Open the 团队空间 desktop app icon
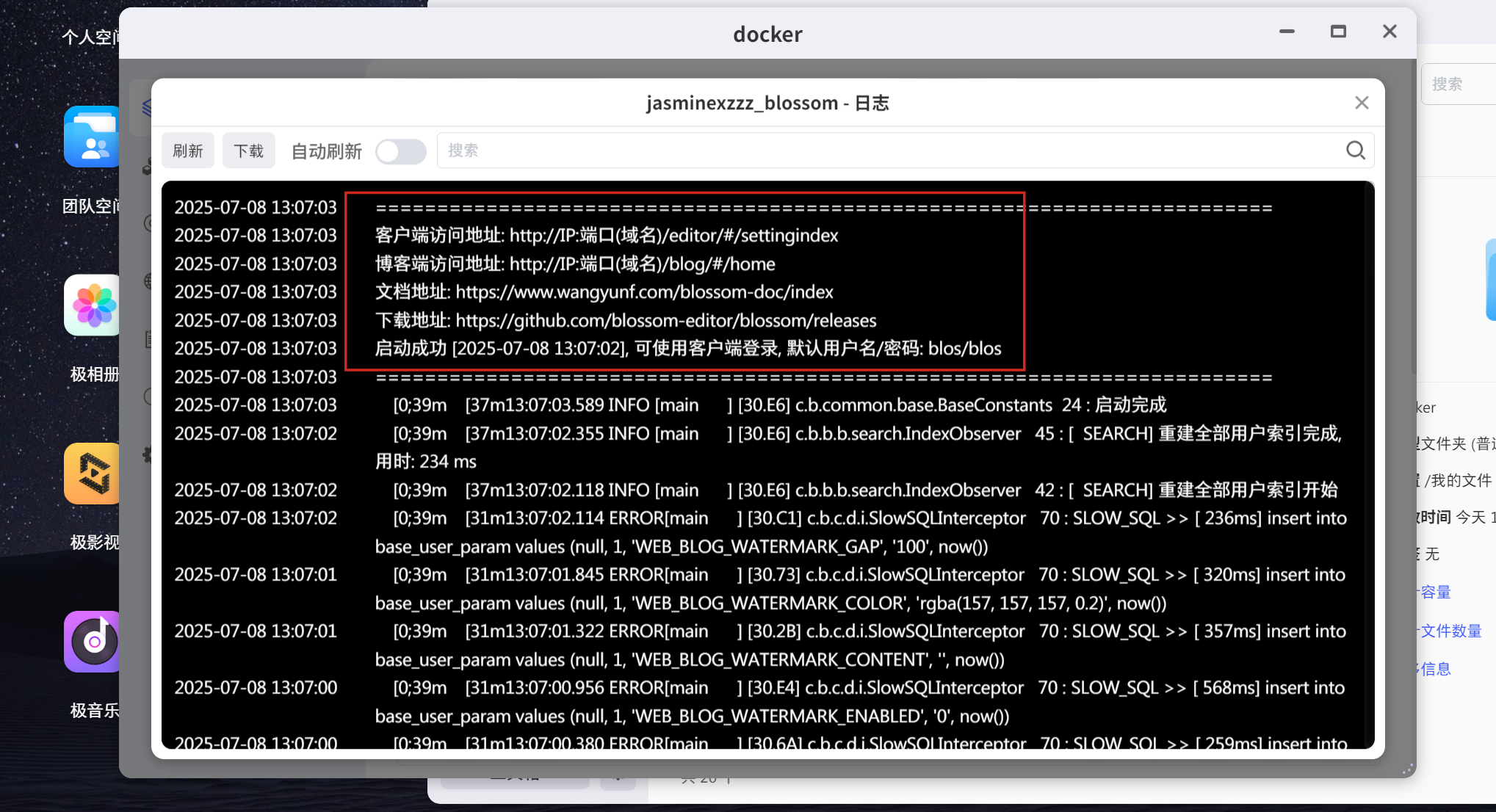 [x=92, y=137]
